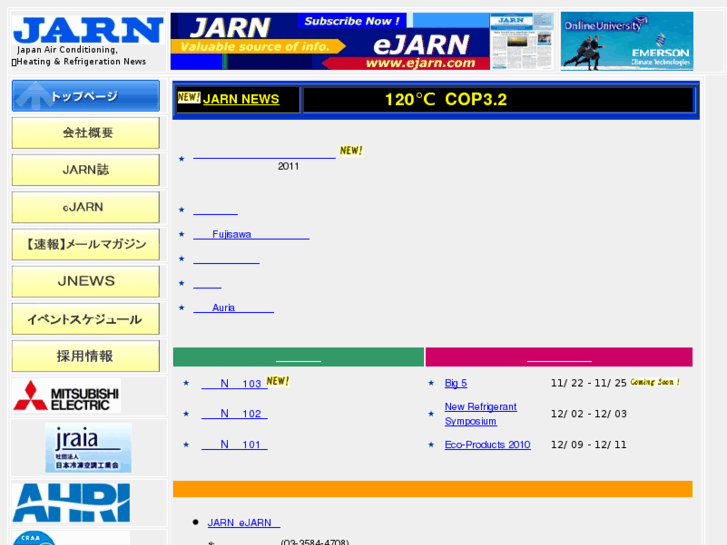
Task: Open the eJARN Subscribe Now banner
Action: pos(363,41)
